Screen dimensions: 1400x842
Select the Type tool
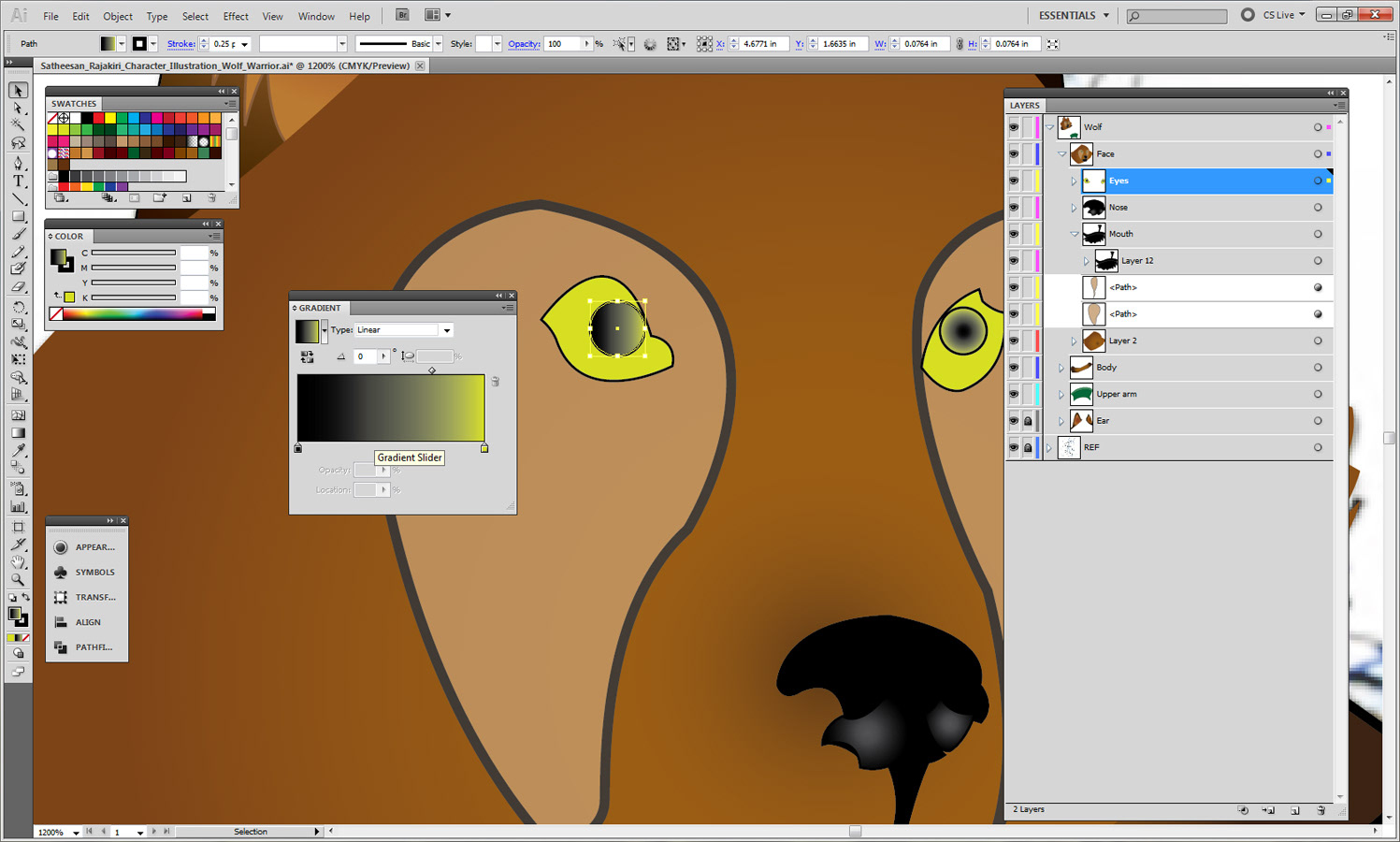[x=18, y=181]
